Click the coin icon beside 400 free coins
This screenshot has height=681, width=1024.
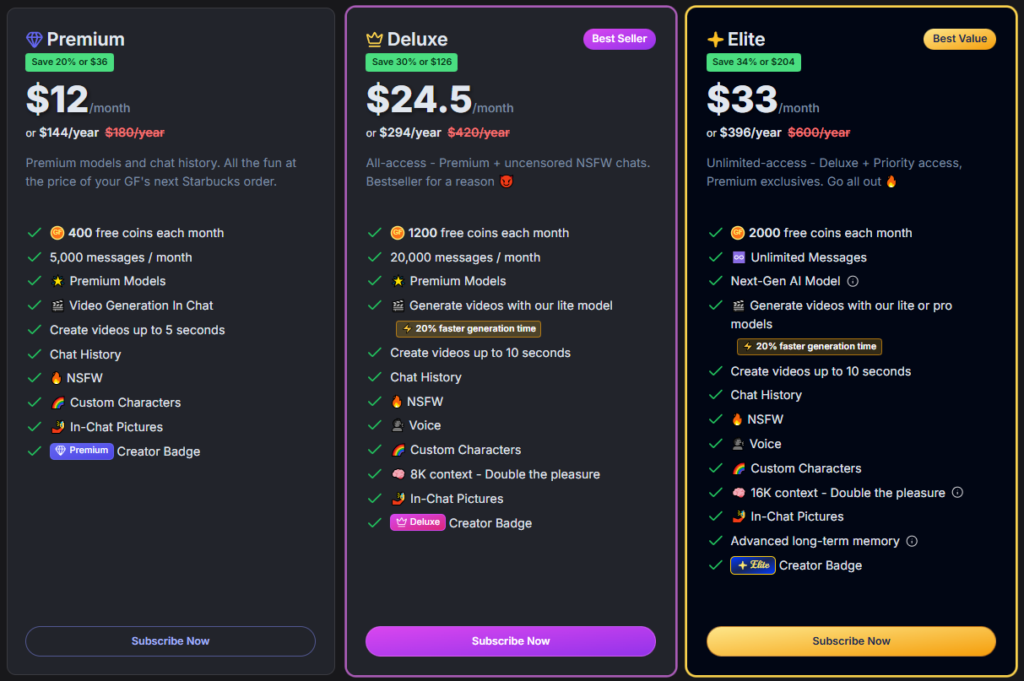[x=57, y=233]
